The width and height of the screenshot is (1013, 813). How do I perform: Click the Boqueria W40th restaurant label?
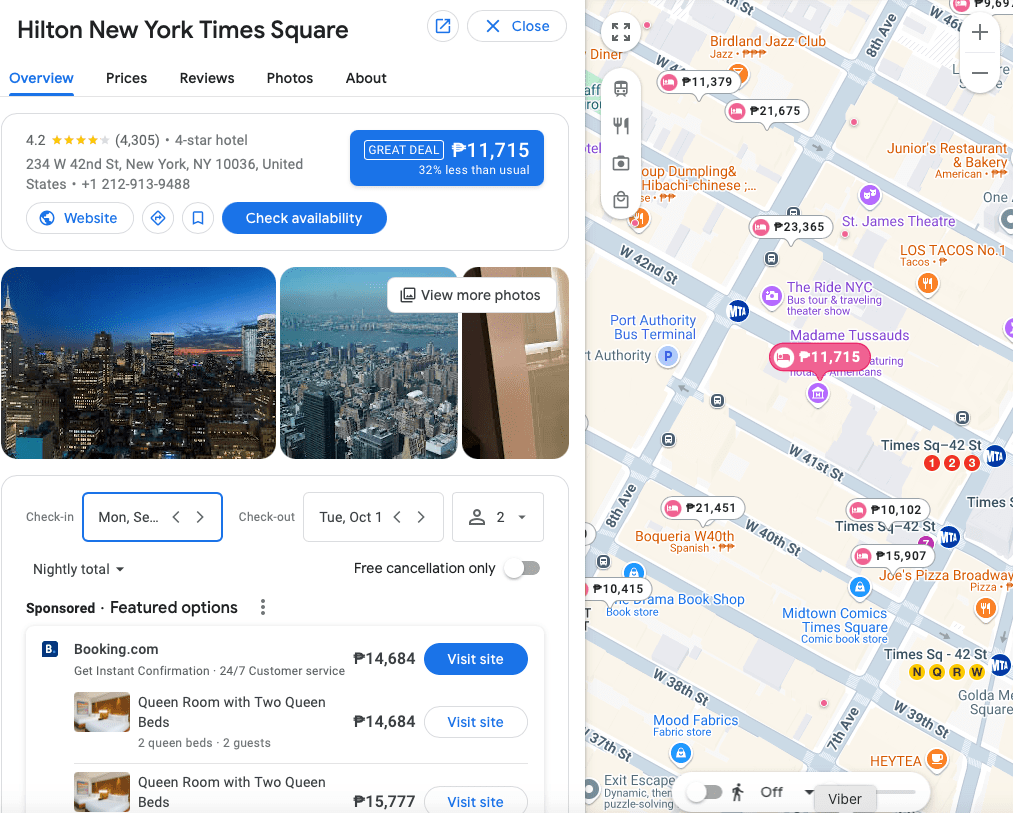685,536
